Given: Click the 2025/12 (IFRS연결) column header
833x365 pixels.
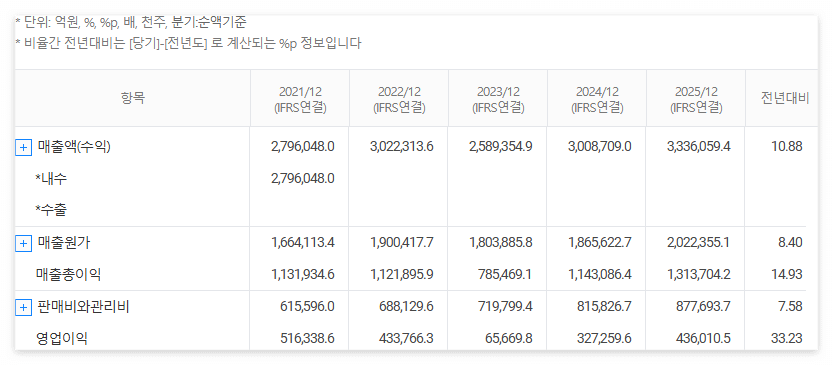Looking at the screenshot, I should [x=696, y=99].
